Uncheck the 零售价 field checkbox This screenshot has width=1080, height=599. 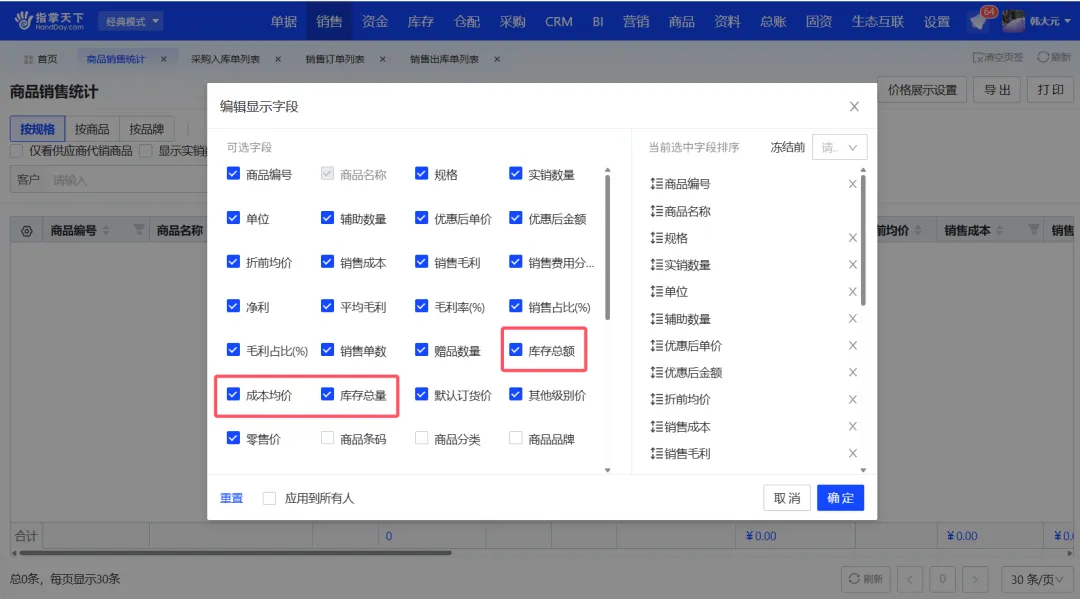[x=233, y=438]
